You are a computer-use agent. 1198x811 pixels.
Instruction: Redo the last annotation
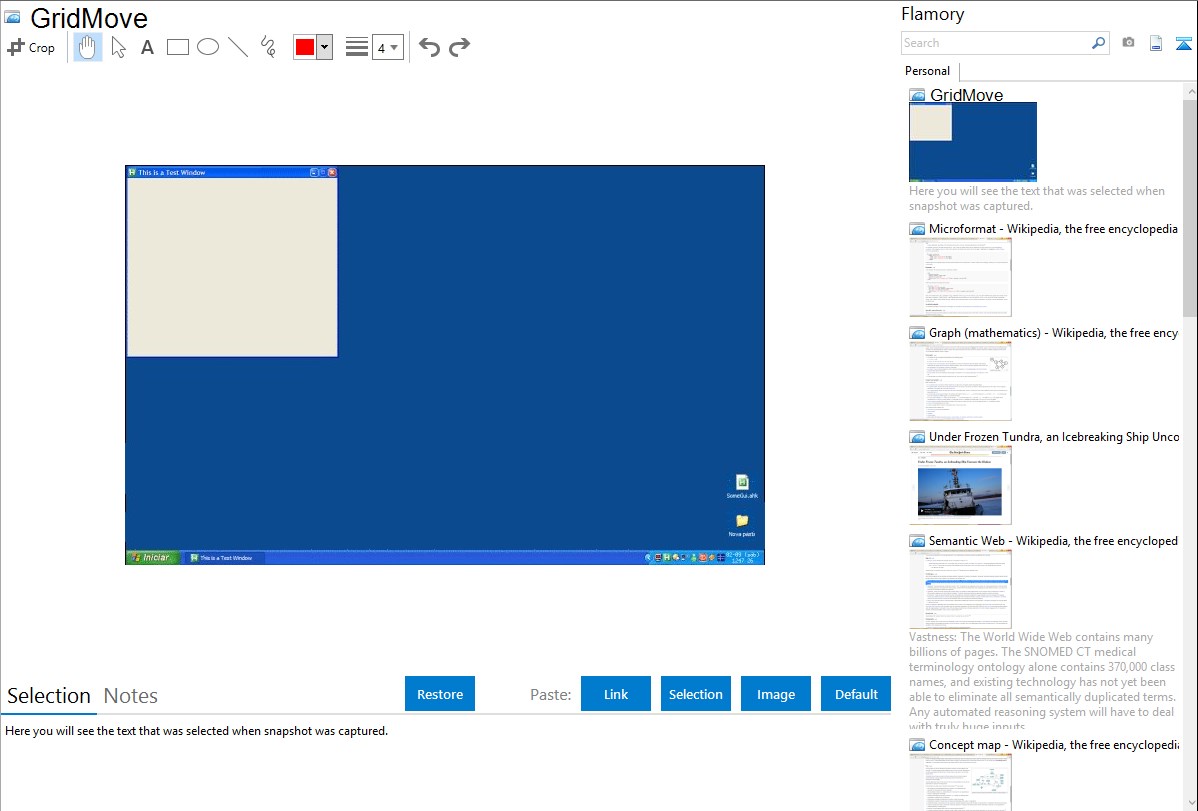pyautogui.click(x=459, y=47)
